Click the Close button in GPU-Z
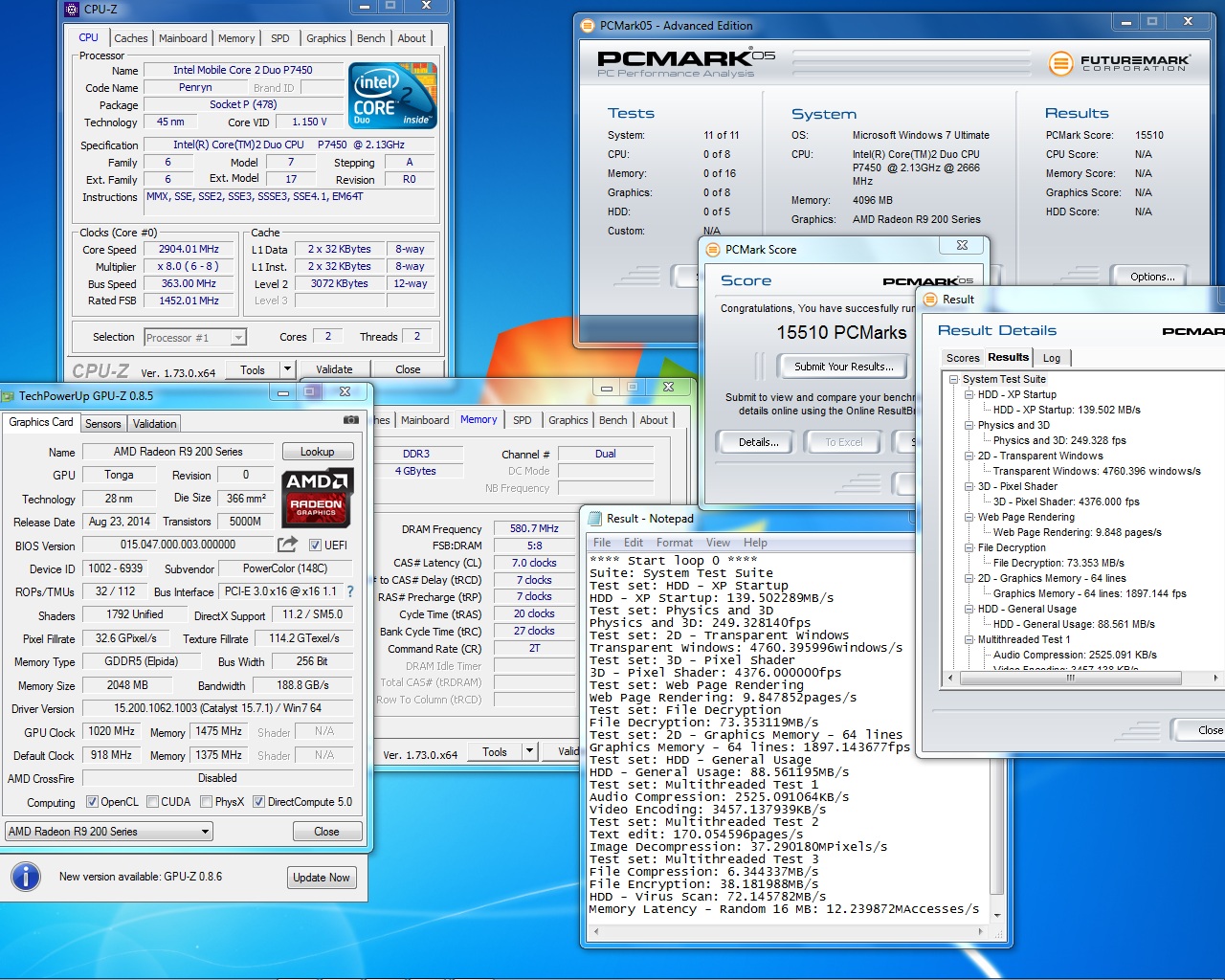The image size is (1225, 980). tap(326, 832)
